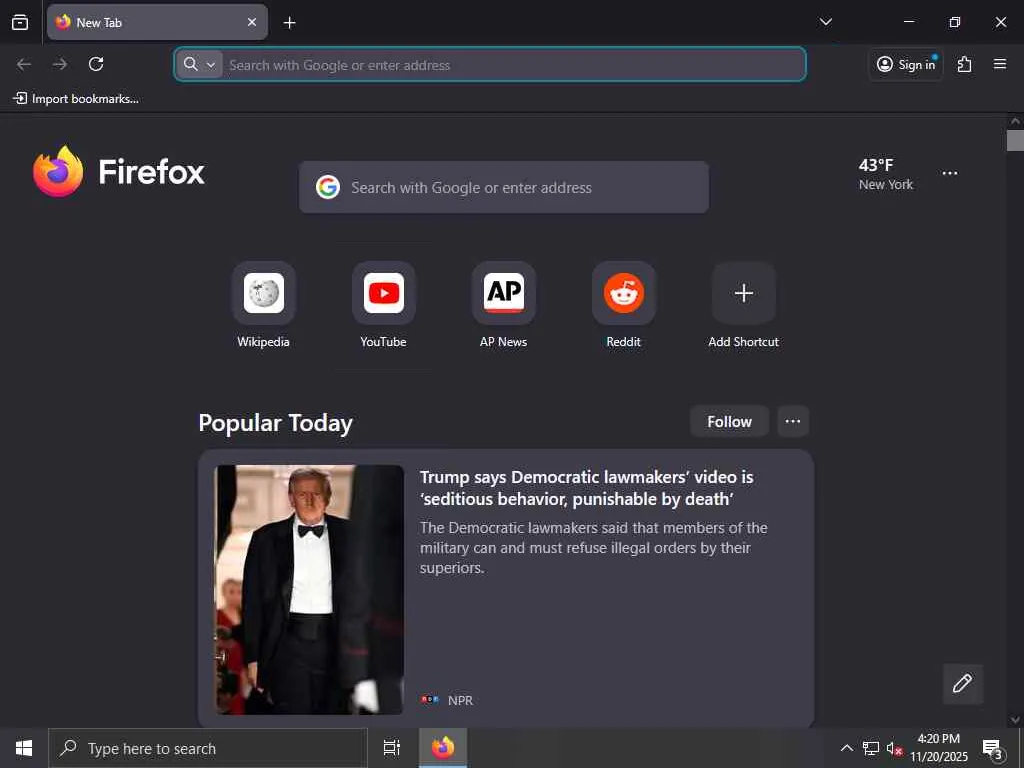Select the New Tab tab

click(x=157, y=22)
